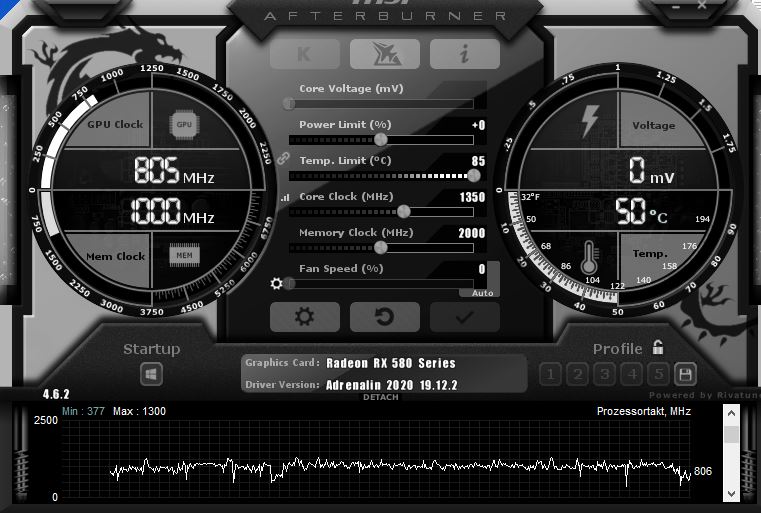
Task: Click the 50 °C temperature readout
Action: (x=641, y=212)
